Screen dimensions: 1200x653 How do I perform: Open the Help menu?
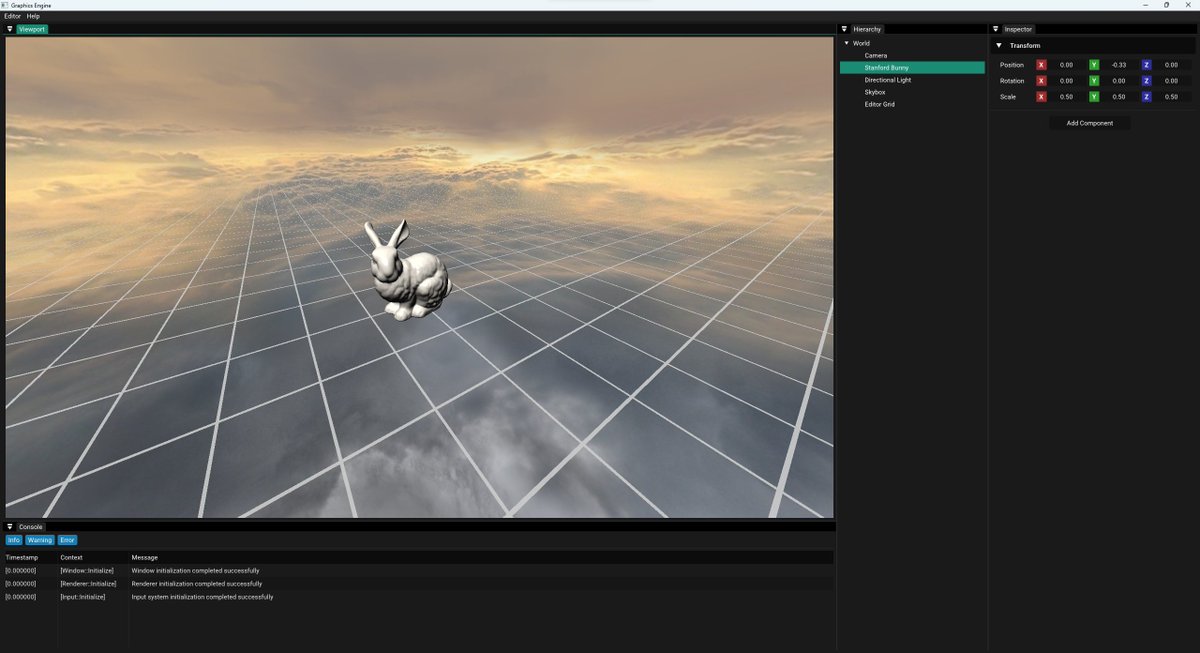[x=34, y=16]
